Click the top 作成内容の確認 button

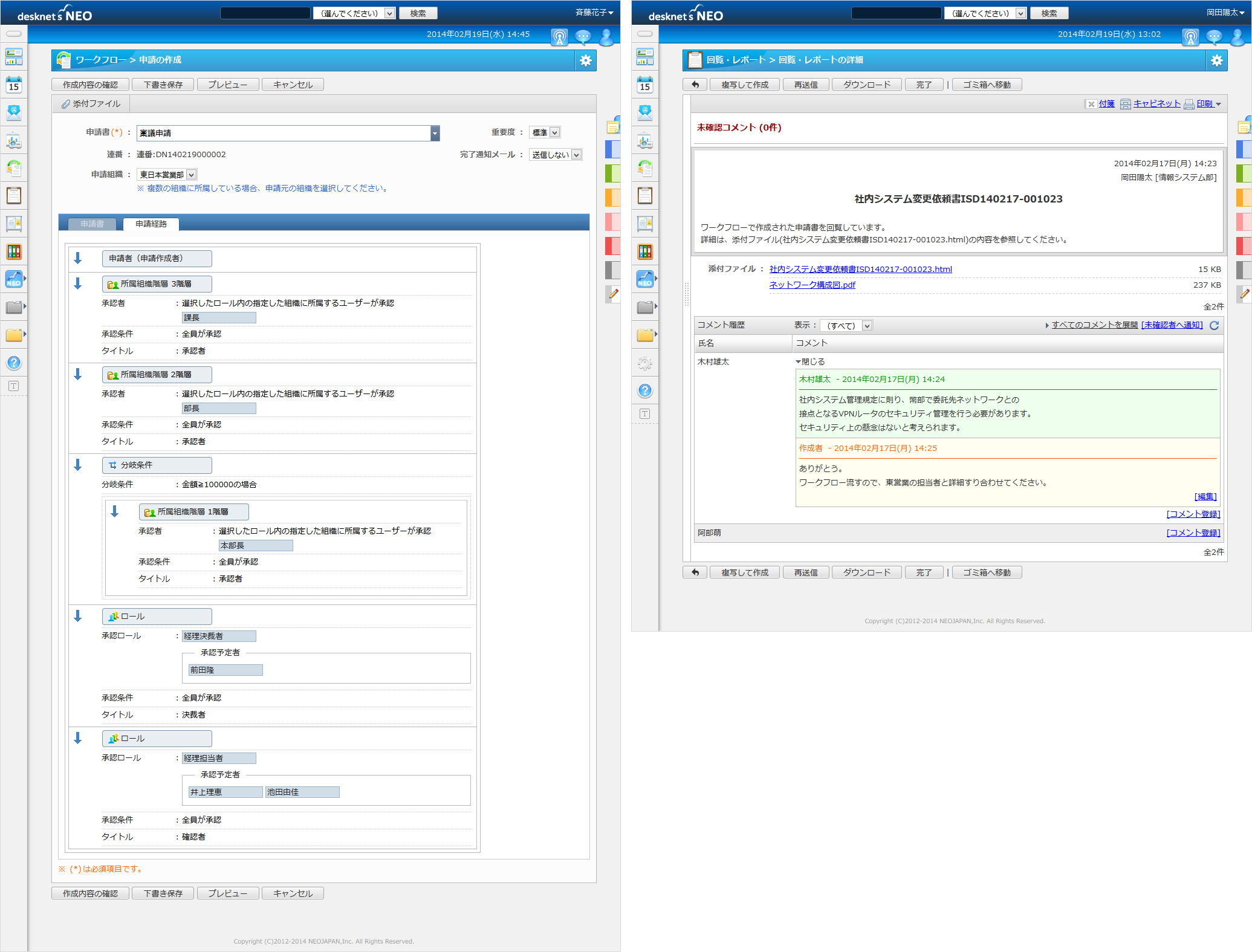click(90, 85)
